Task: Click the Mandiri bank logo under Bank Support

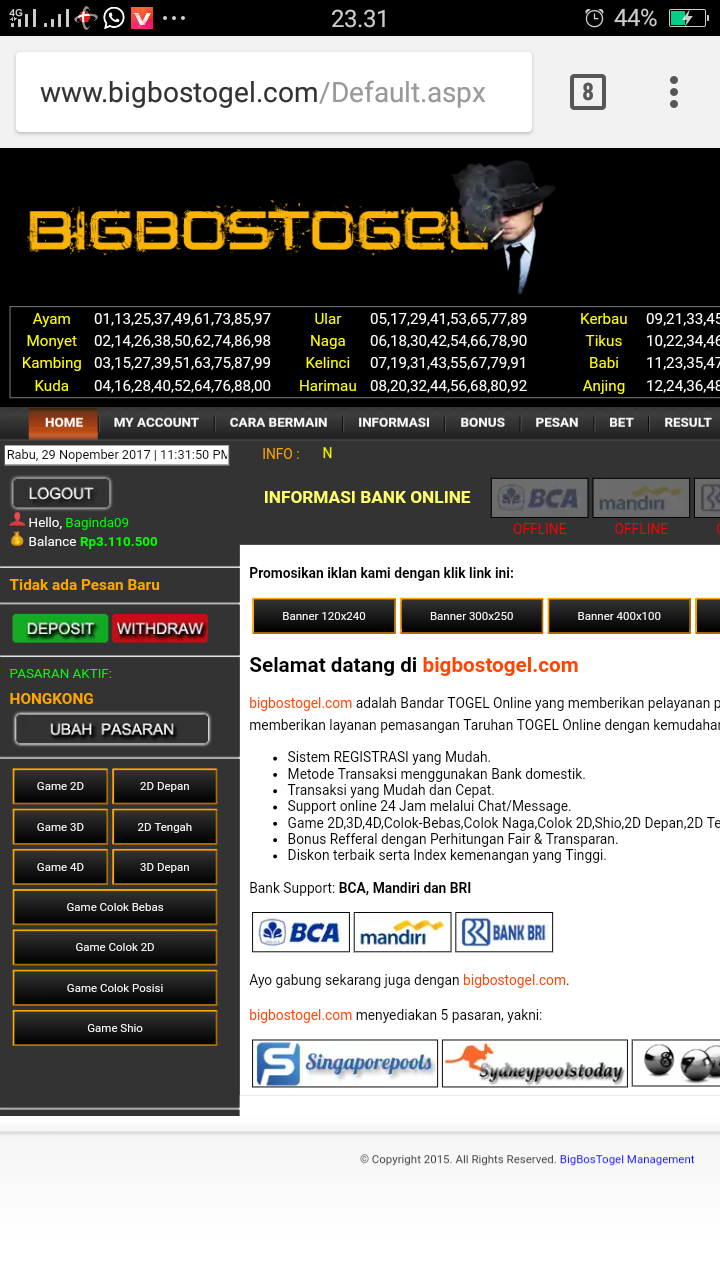Action: coord(402,932)
